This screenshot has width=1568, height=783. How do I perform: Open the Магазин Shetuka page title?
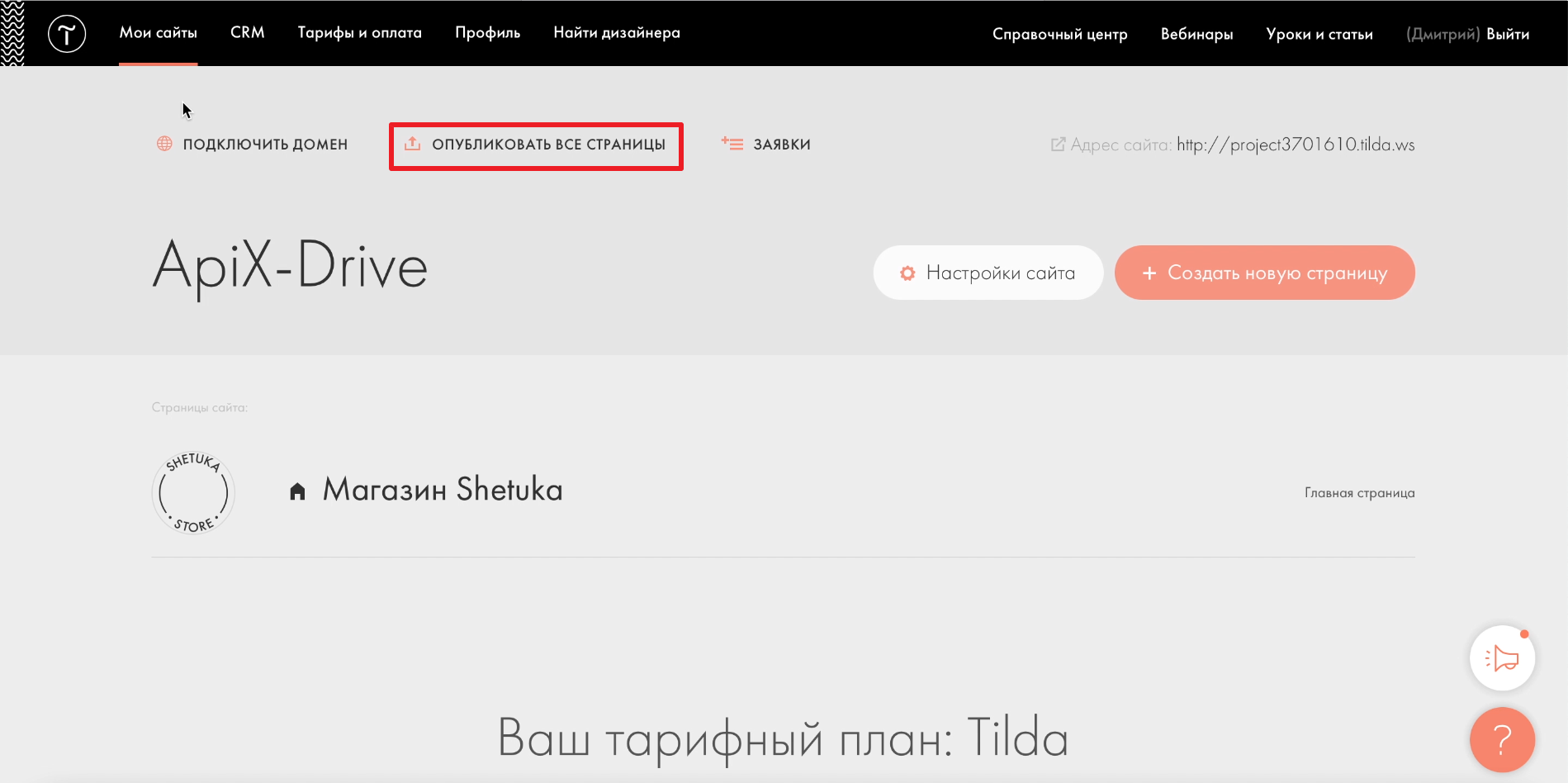(443, 490)
